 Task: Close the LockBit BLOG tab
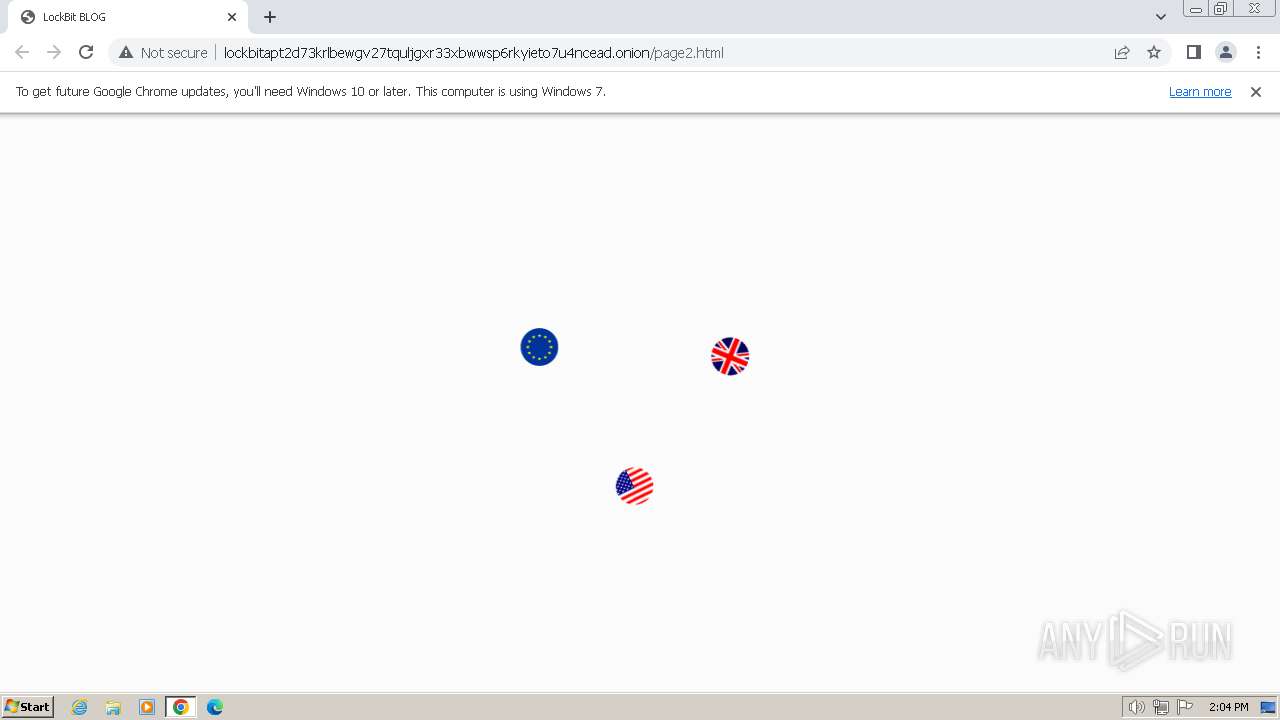click(x=232, y=17)
